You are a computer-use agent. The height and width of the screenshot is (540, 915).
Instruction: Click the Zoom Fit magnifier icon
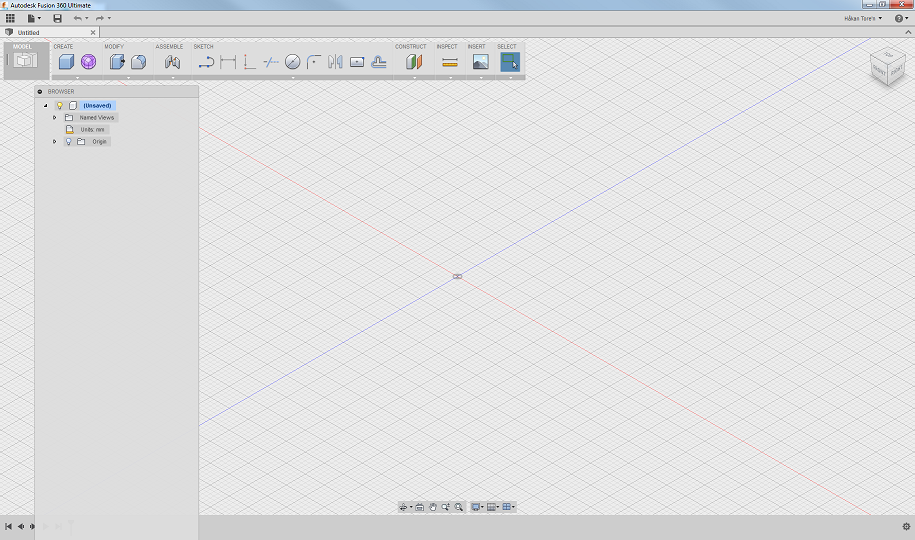(459, 507)
